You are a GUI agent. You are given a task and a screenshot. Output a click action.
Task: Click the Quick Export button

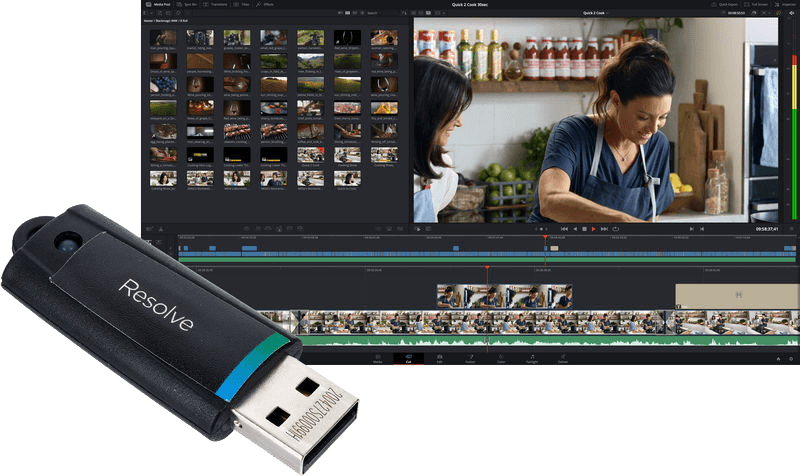pyautogui.click(x=724, y=4)
